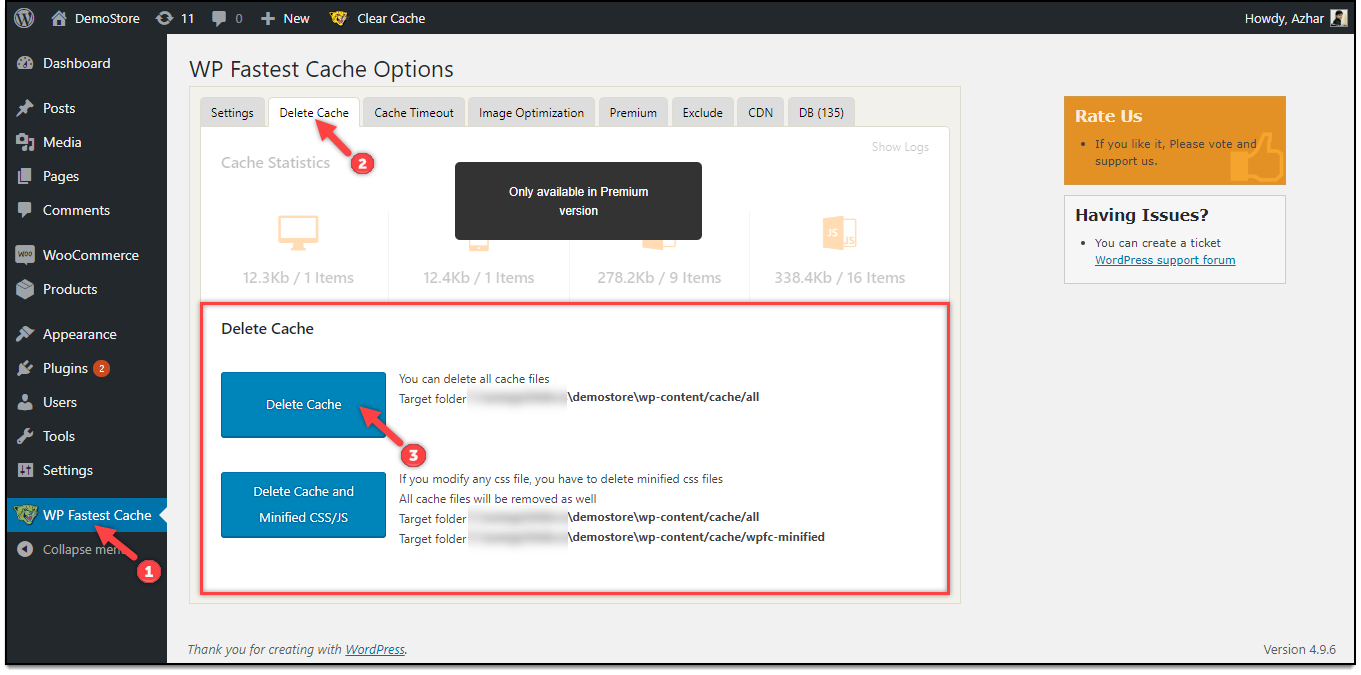Click the JS file cache statistics icon
The image size is (1361, 675).
click(x=839, y=233)
